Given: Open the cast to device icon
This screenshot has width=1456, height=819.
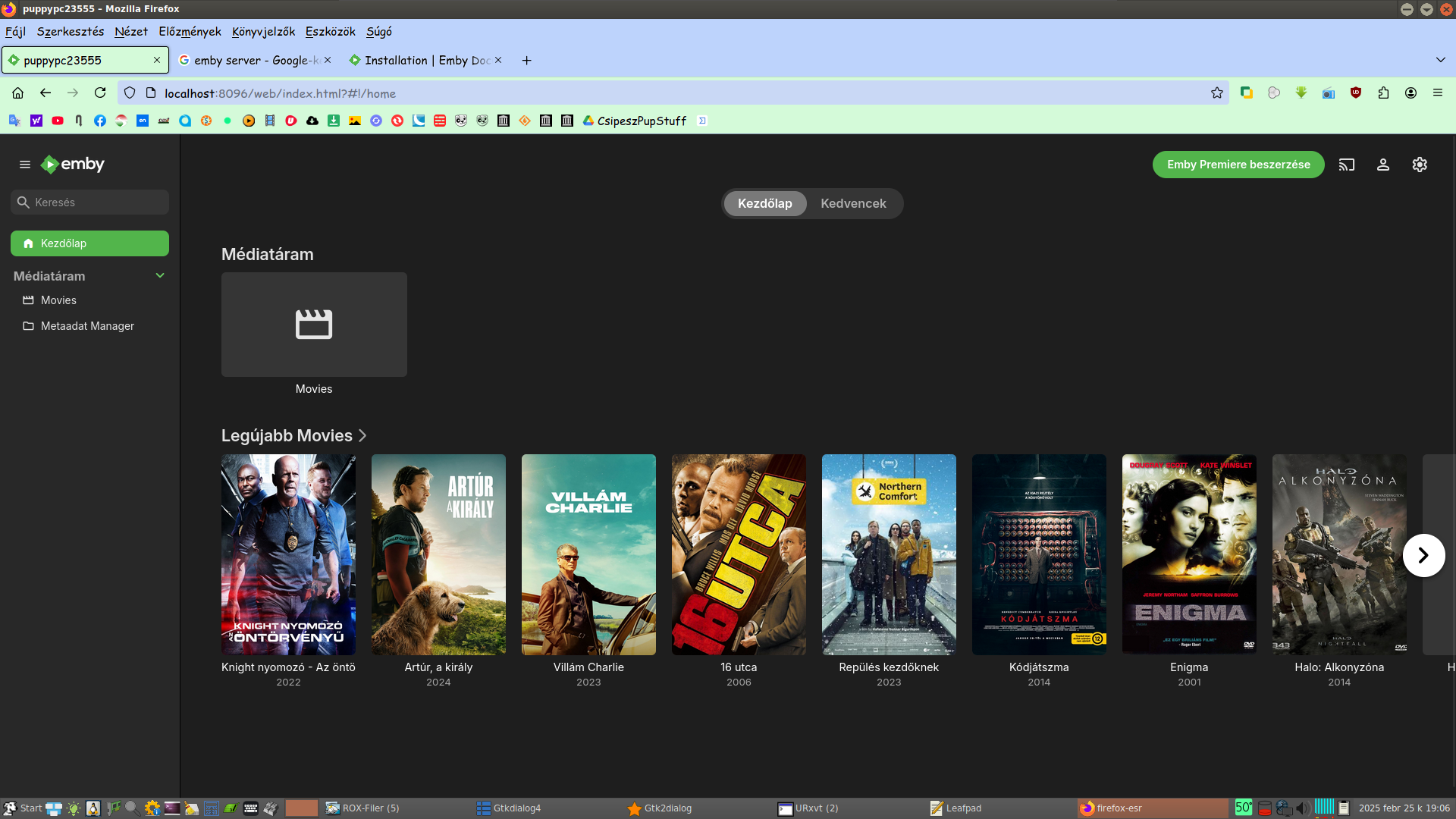Looking at the screenshot, I should point(1347,165).
